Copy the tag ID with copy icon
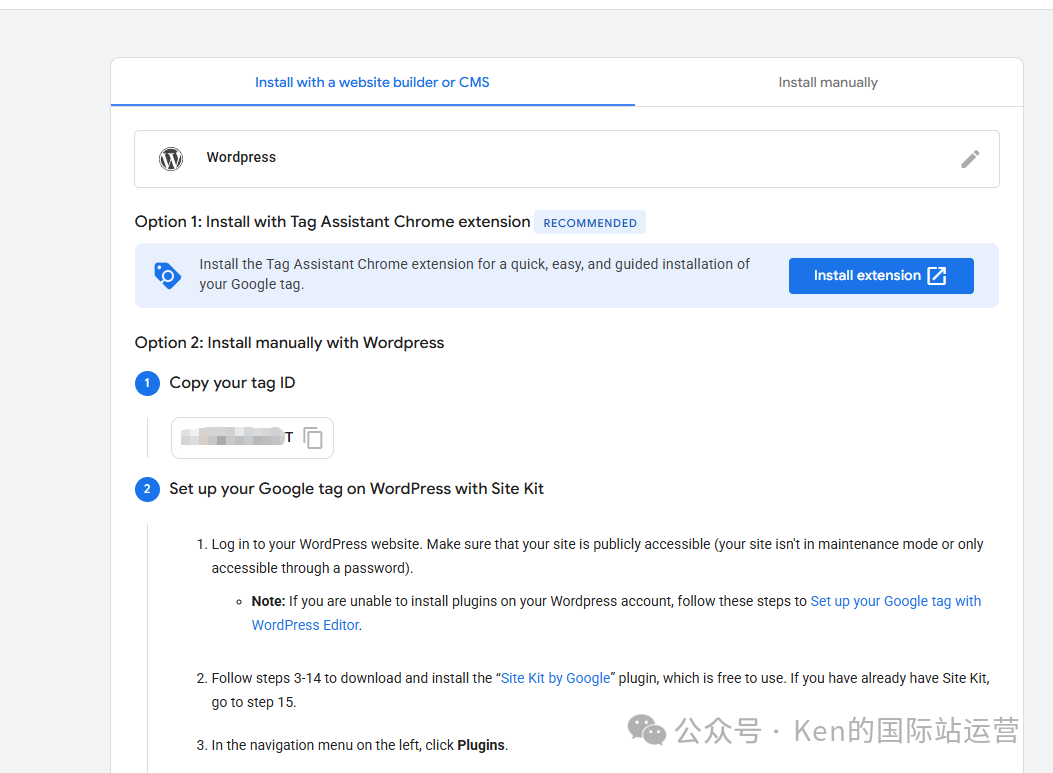Viewport: 1053px width, 773px height. [x=313, y=438]
